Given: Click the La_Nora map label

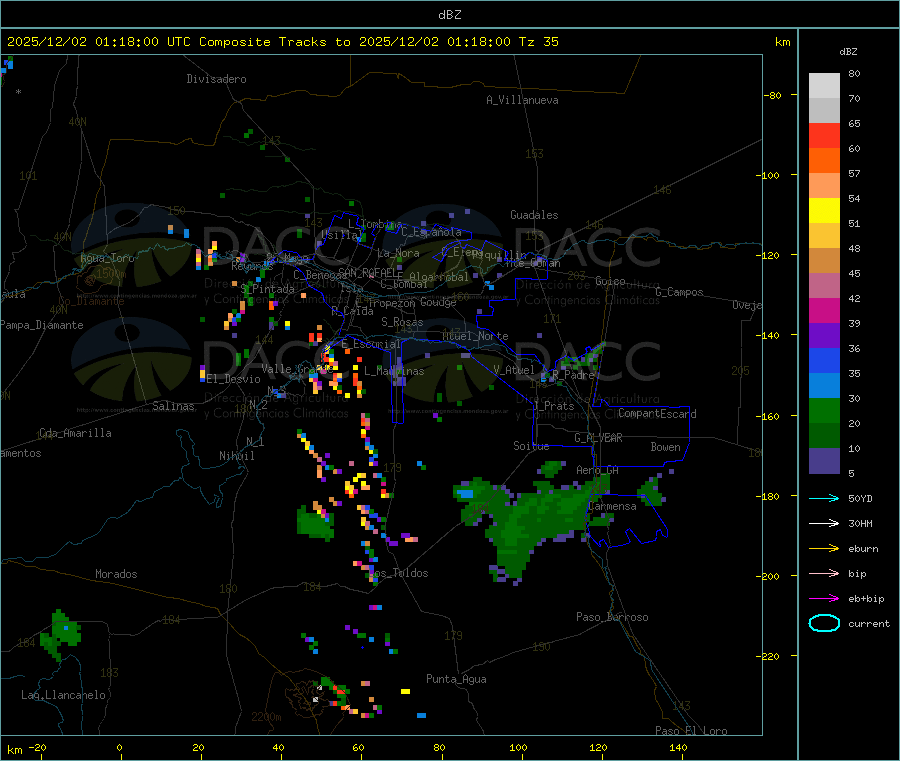Looking at the screenshot, I should [398, 253].
